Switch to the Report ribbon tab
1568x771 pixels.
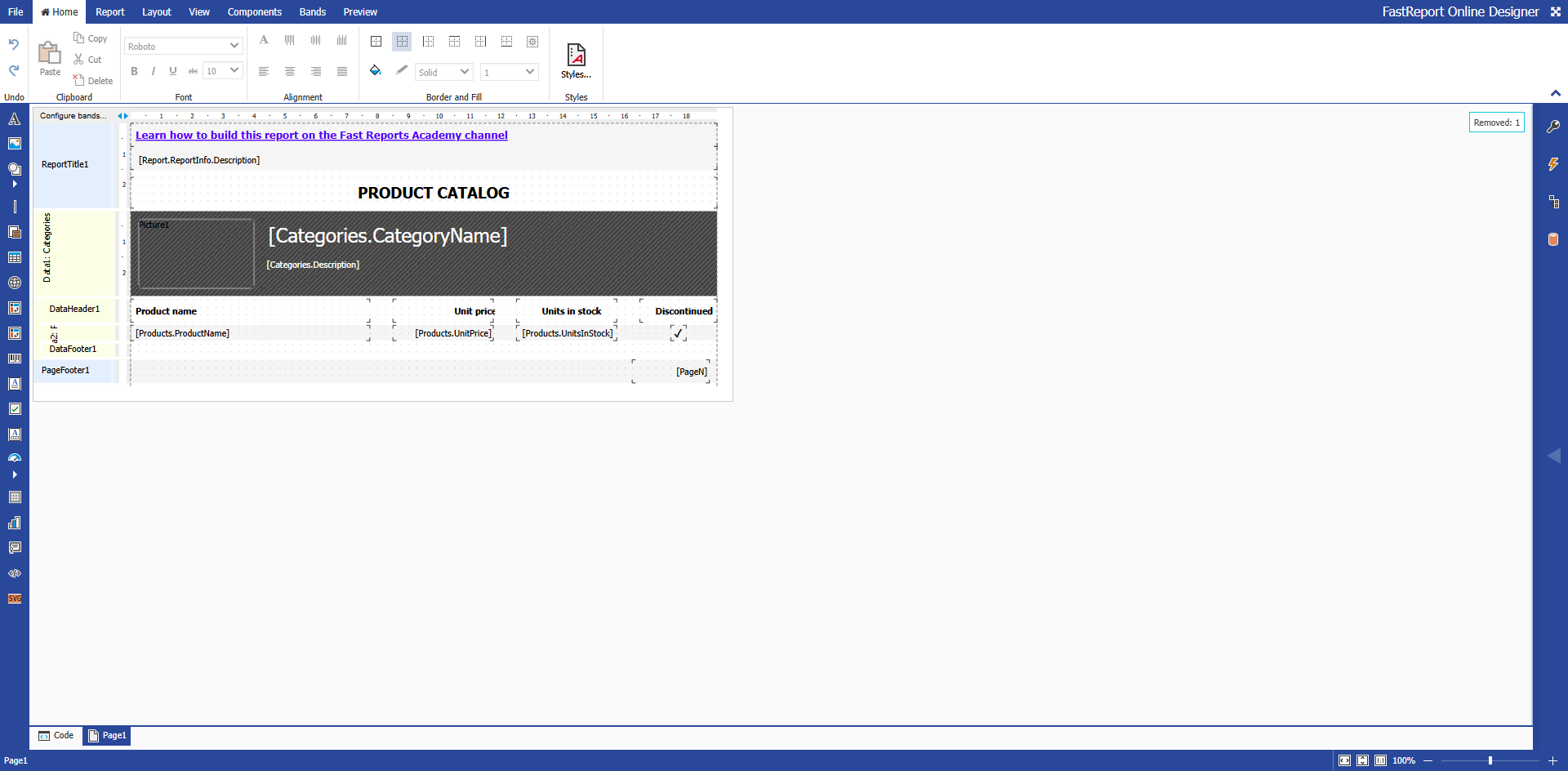click(110, 11)
